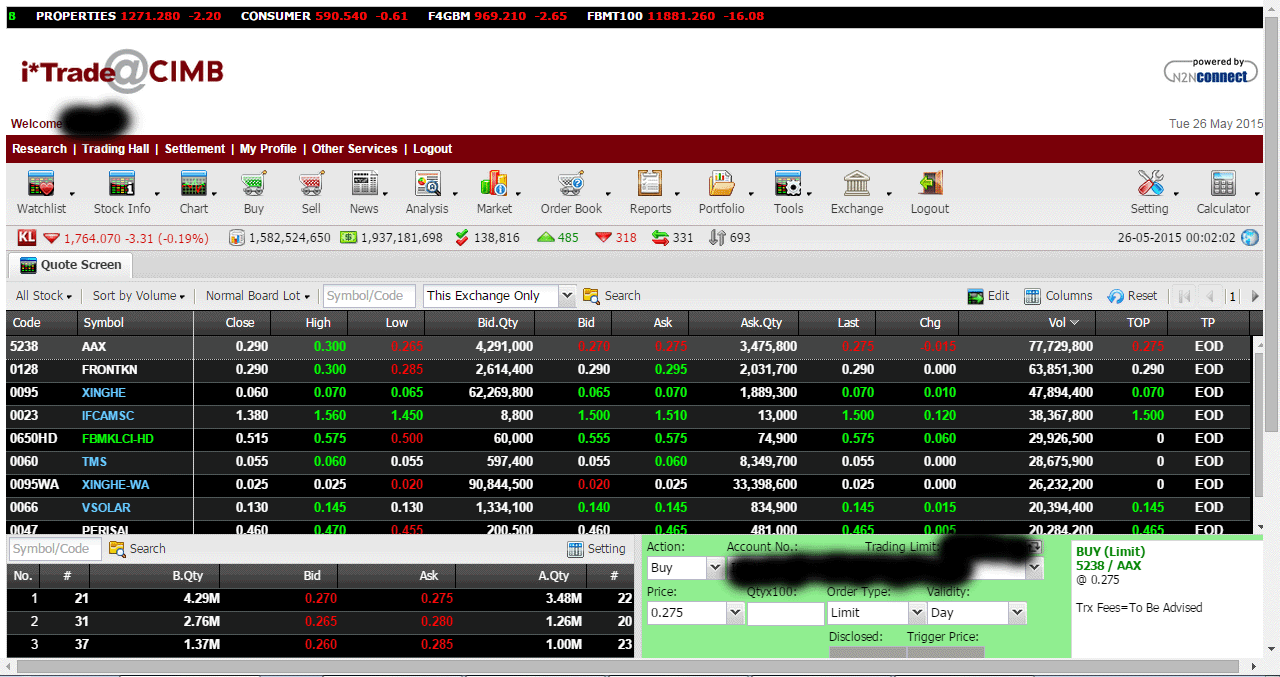Open the Order Book icon
This screenshot has width=1280, height=677.
tap(571, 185)
